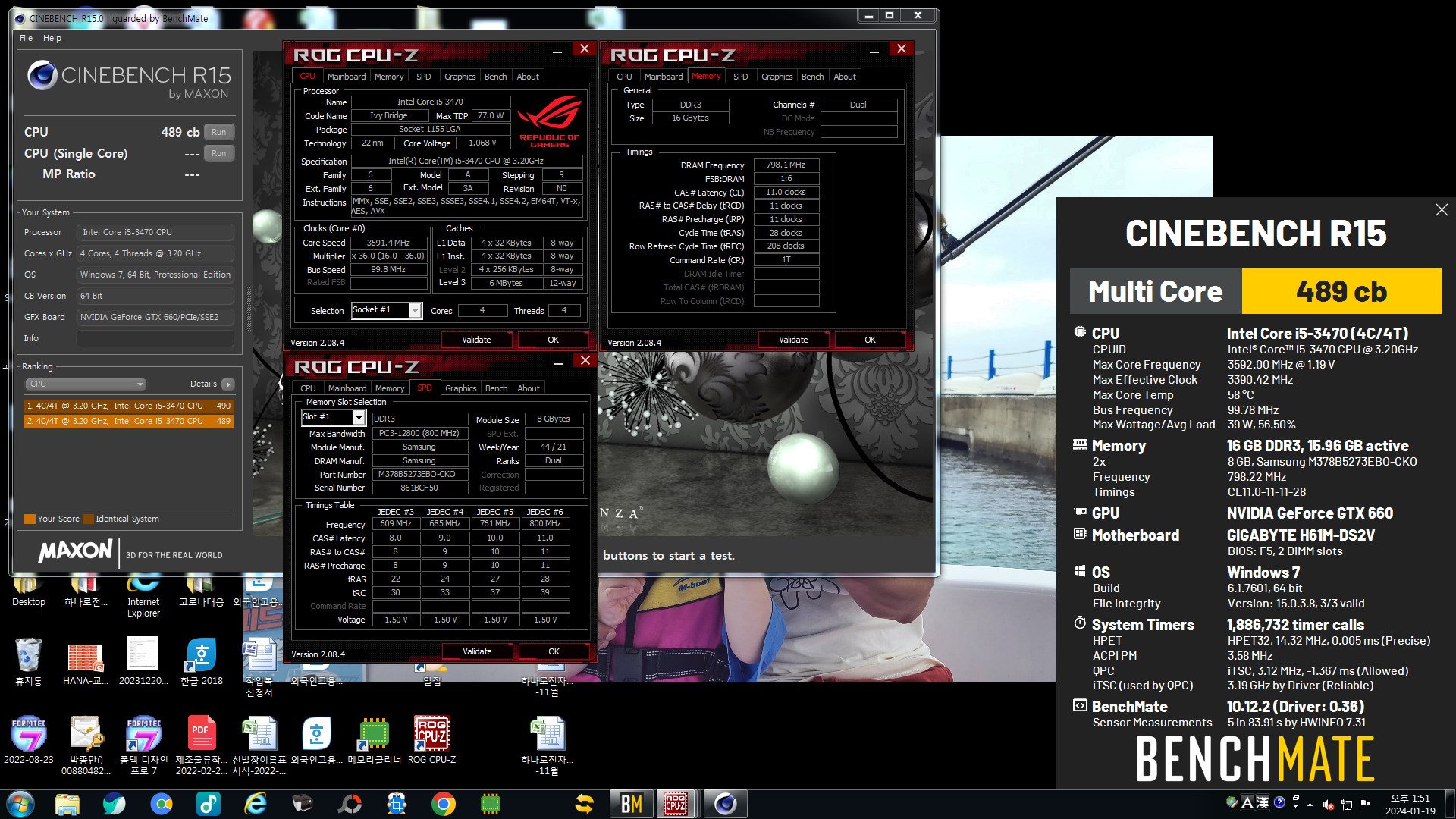
Task: Open the 20231220 document icon on desktop
Action: (x=143, y=661)
